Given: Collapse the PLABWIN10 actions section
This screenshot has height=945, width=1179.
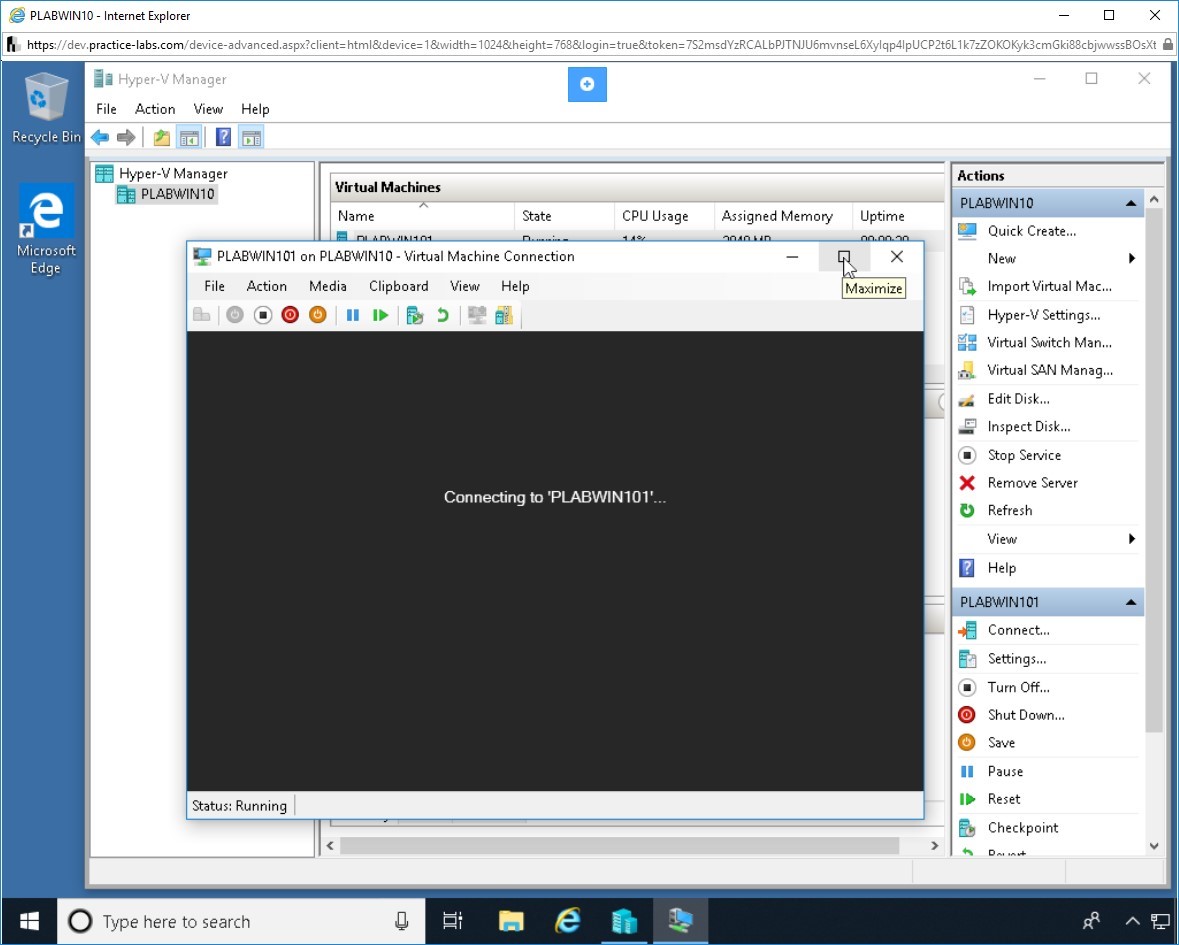Looking at the screenshot, I should (x=1130, y=204).
